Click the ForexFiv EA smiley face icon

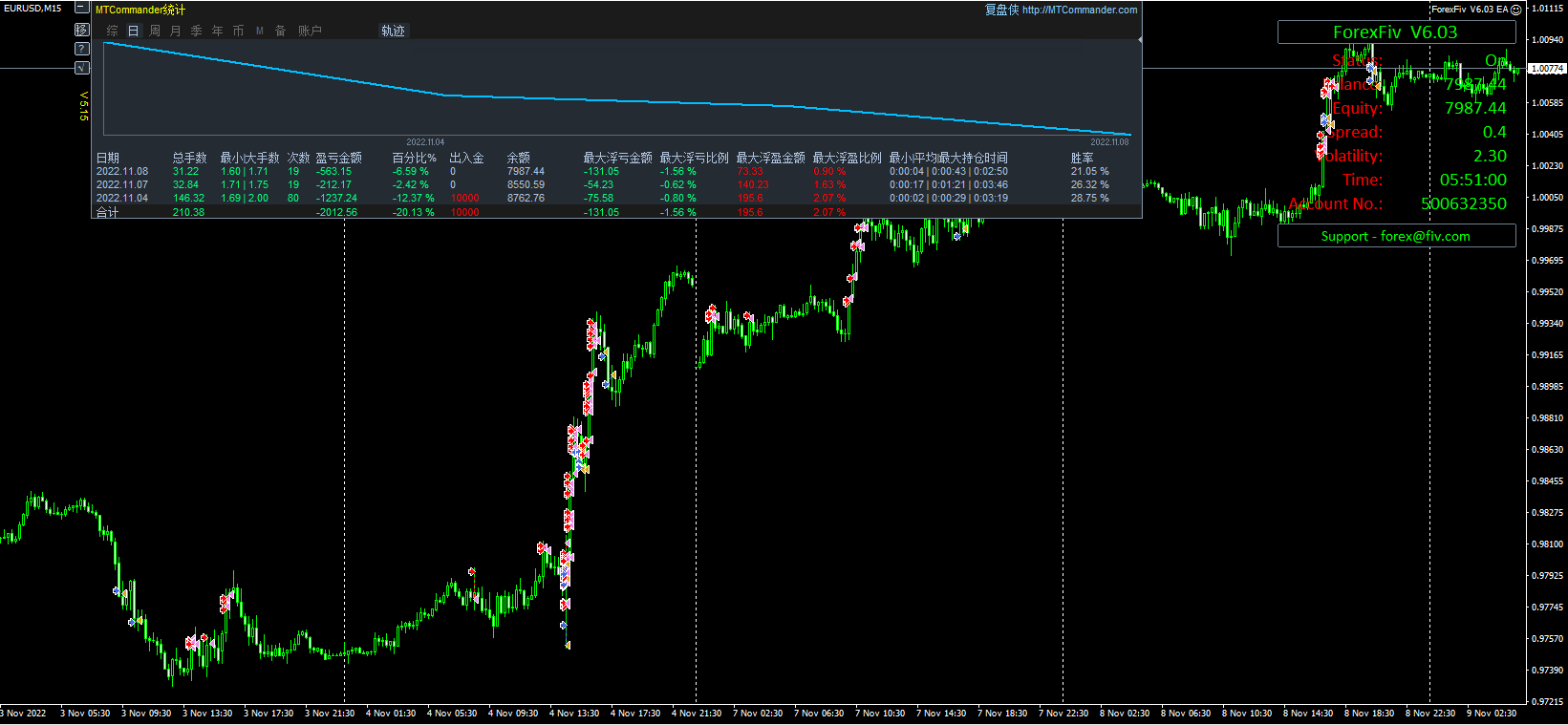coord(1515,10)
